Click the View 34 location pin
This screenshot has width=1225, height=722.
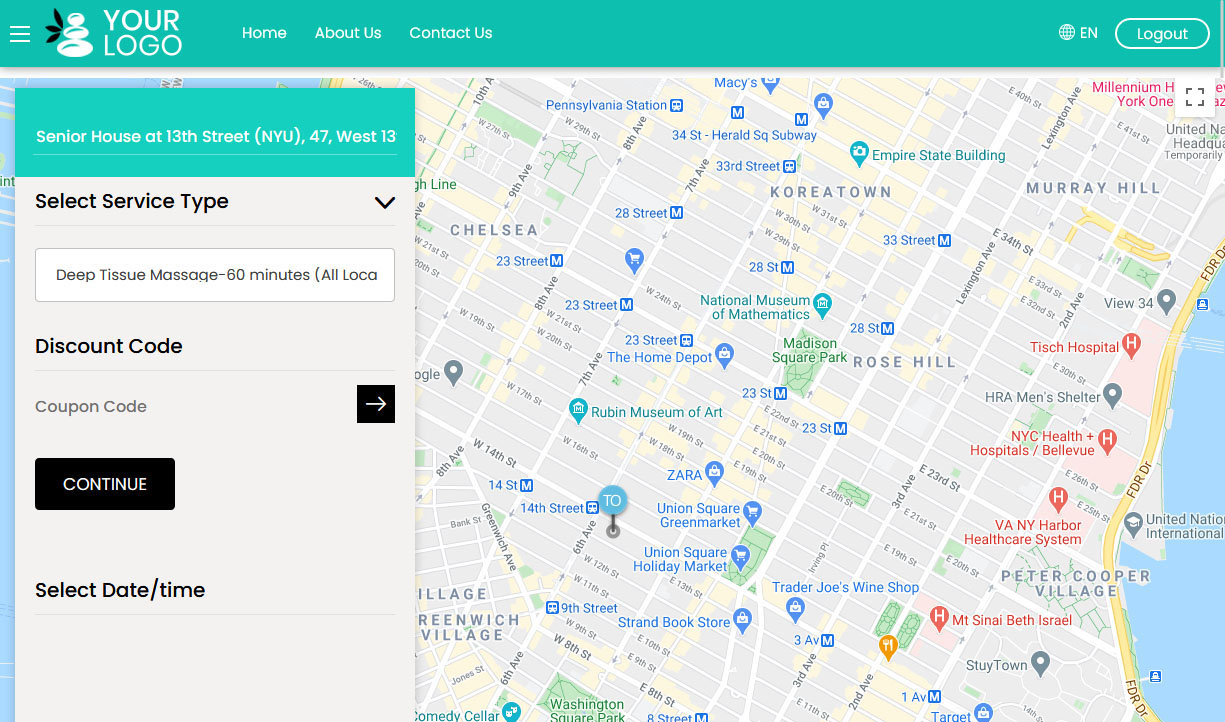[1166, 303]
